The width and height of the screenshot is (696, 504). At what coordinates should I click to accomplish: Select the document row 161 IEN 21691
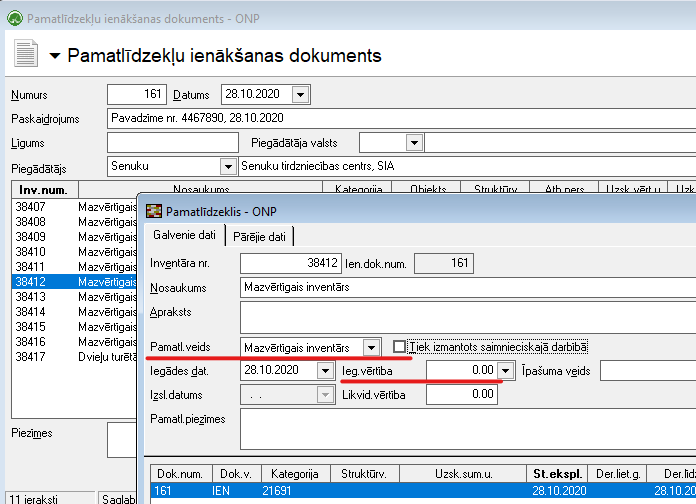point(423,491)
